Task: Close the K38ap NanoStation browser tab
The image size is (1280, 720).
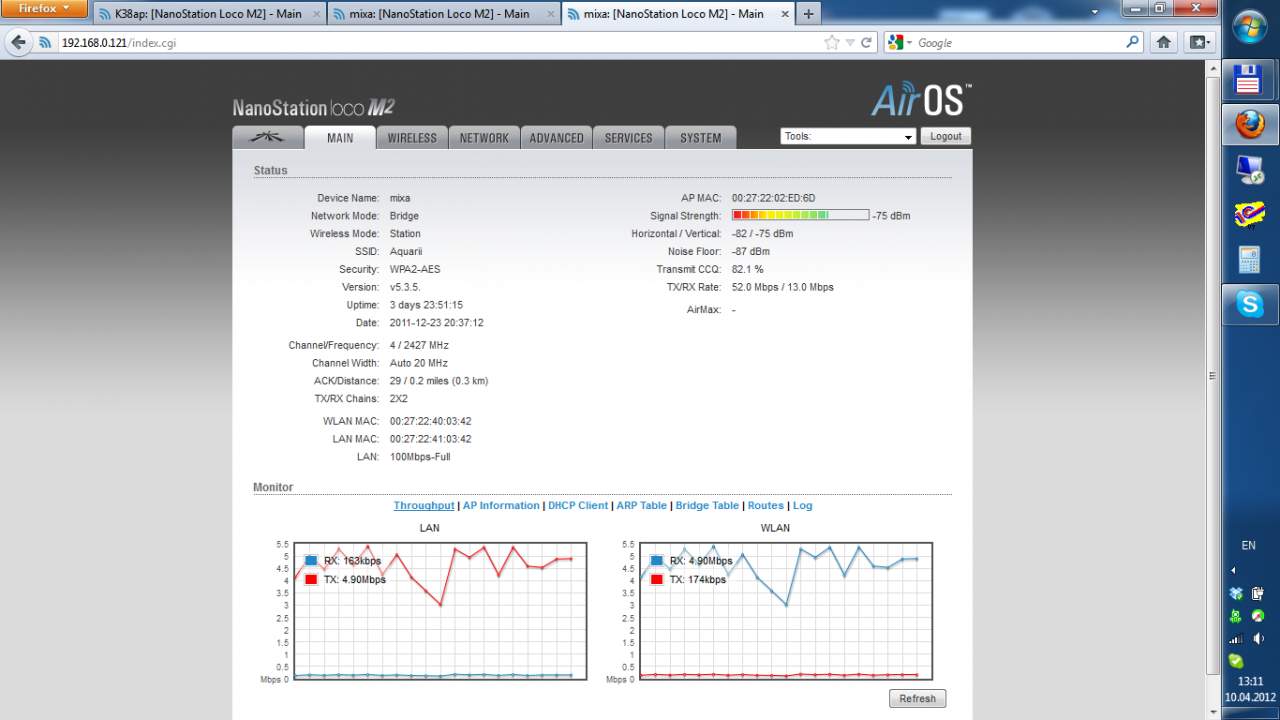Action: 315,14
